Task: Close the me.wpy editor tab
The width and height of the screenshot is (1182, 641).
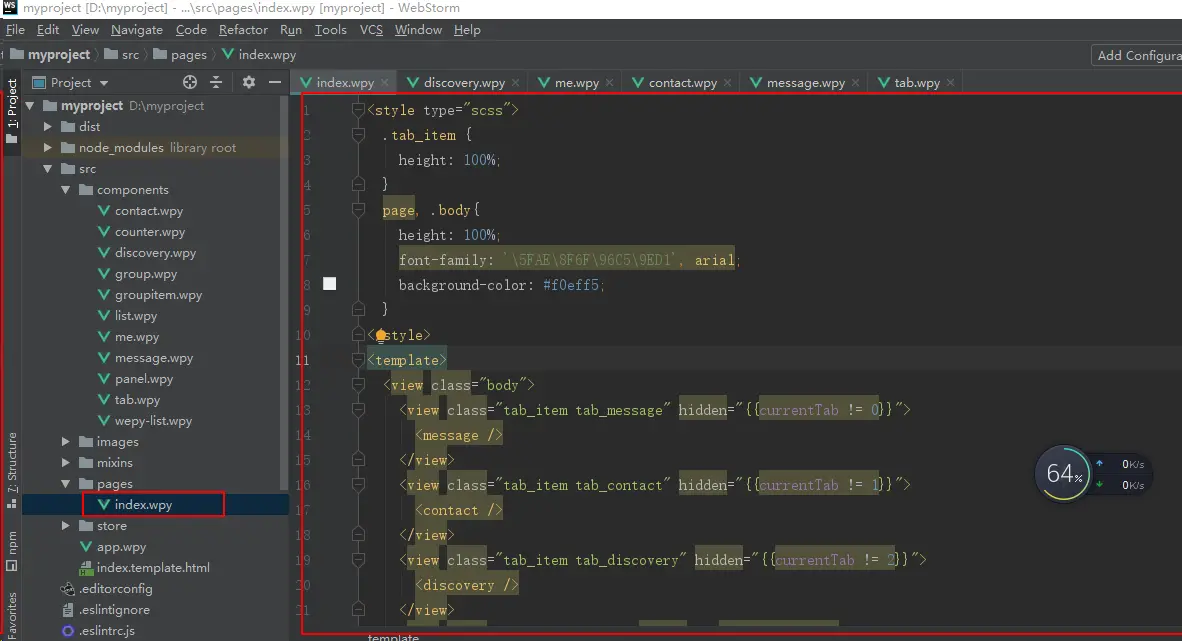Action: (x=609, y=82)
